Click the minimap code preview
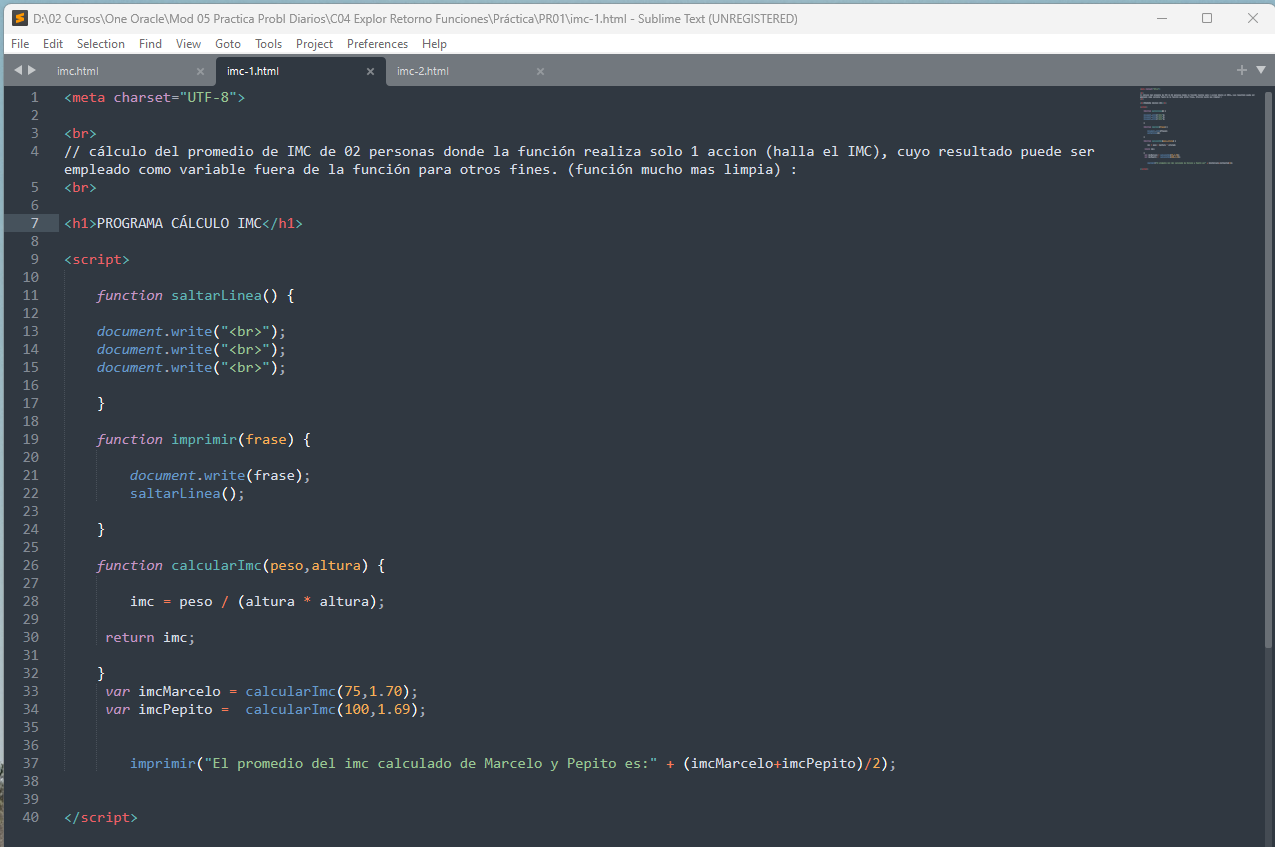 click(x=1196, y=129)
